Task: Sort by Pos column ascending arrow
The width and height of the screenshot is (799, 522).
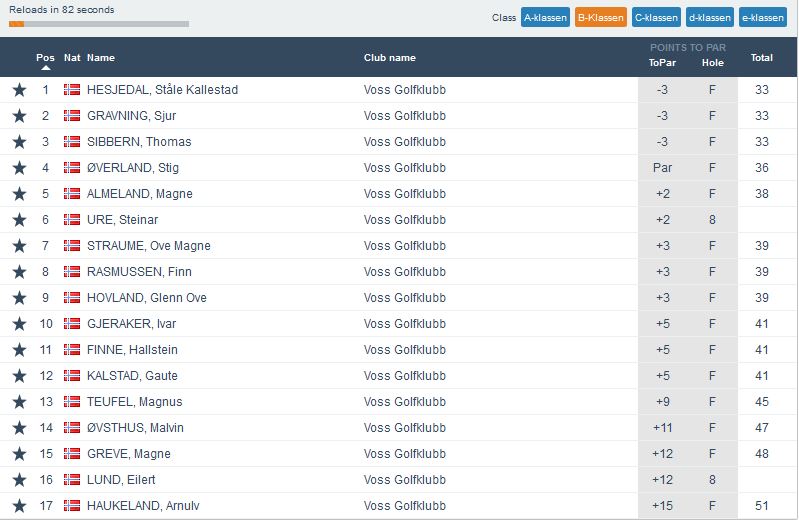Action: tap(45, 68)
